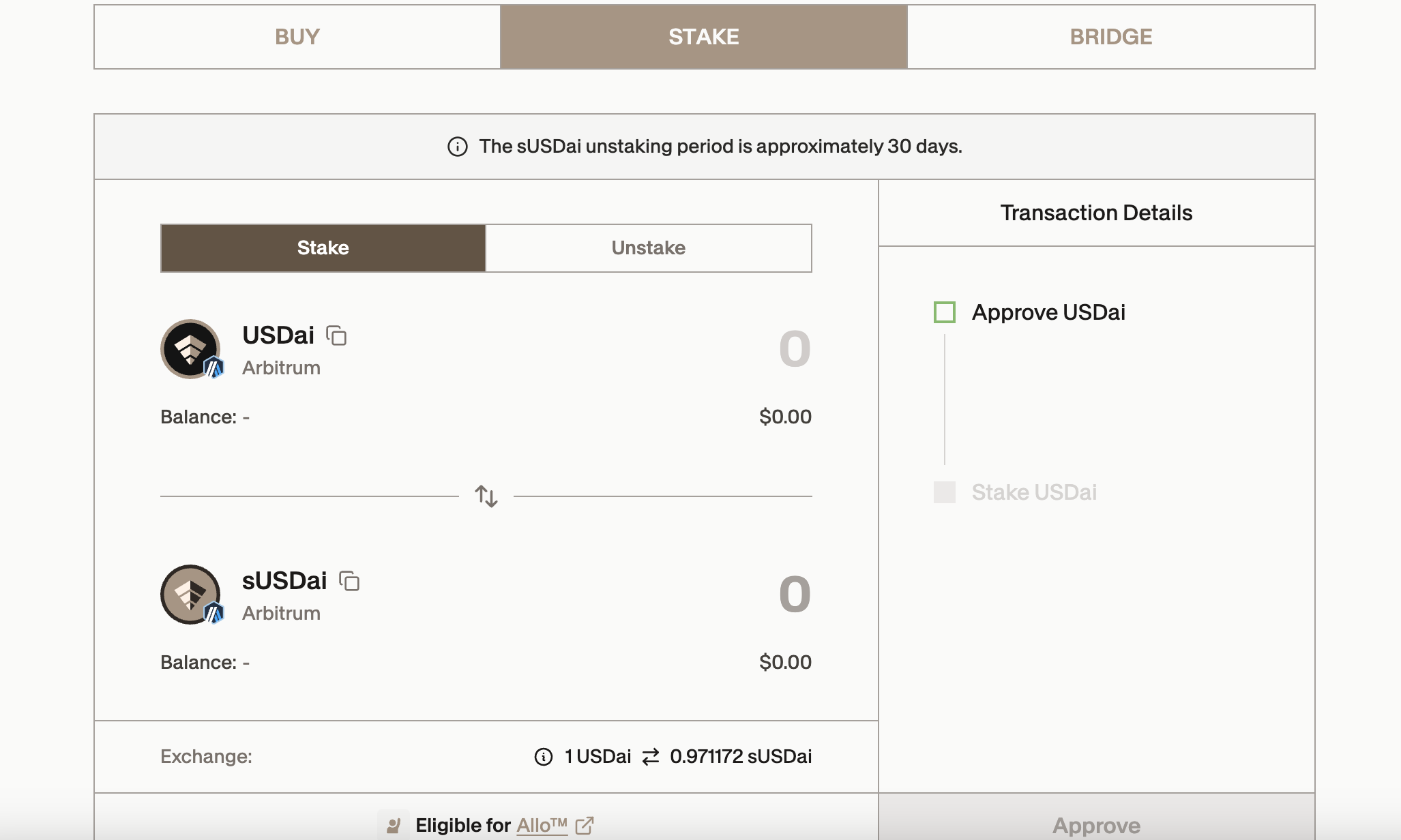
Task: Click the sUSDai token logo
Action: coord(190,595)
